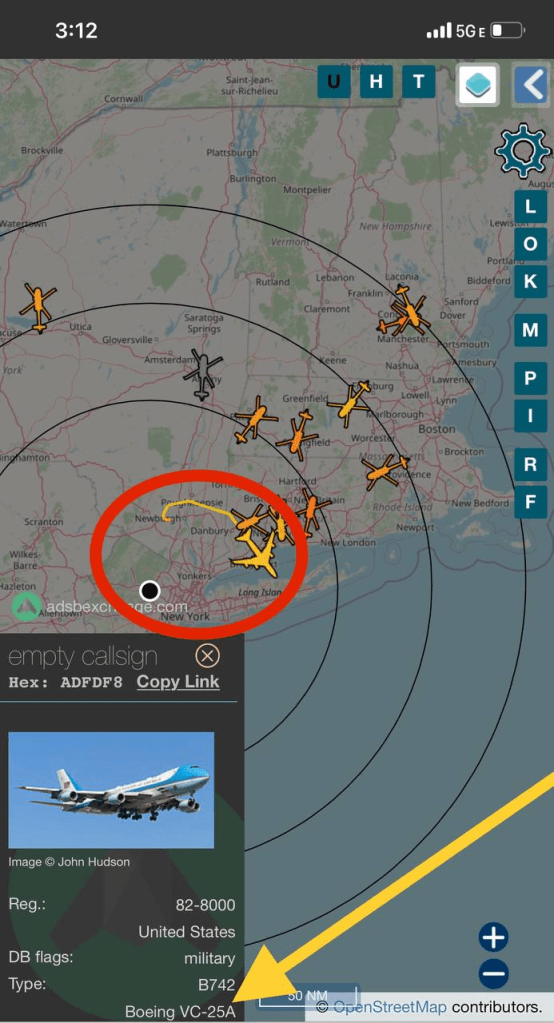Tap the Air Force One aircraft photo
Image resolution: width=554 pixels, height=1023 pixels.
coord(111,790)
